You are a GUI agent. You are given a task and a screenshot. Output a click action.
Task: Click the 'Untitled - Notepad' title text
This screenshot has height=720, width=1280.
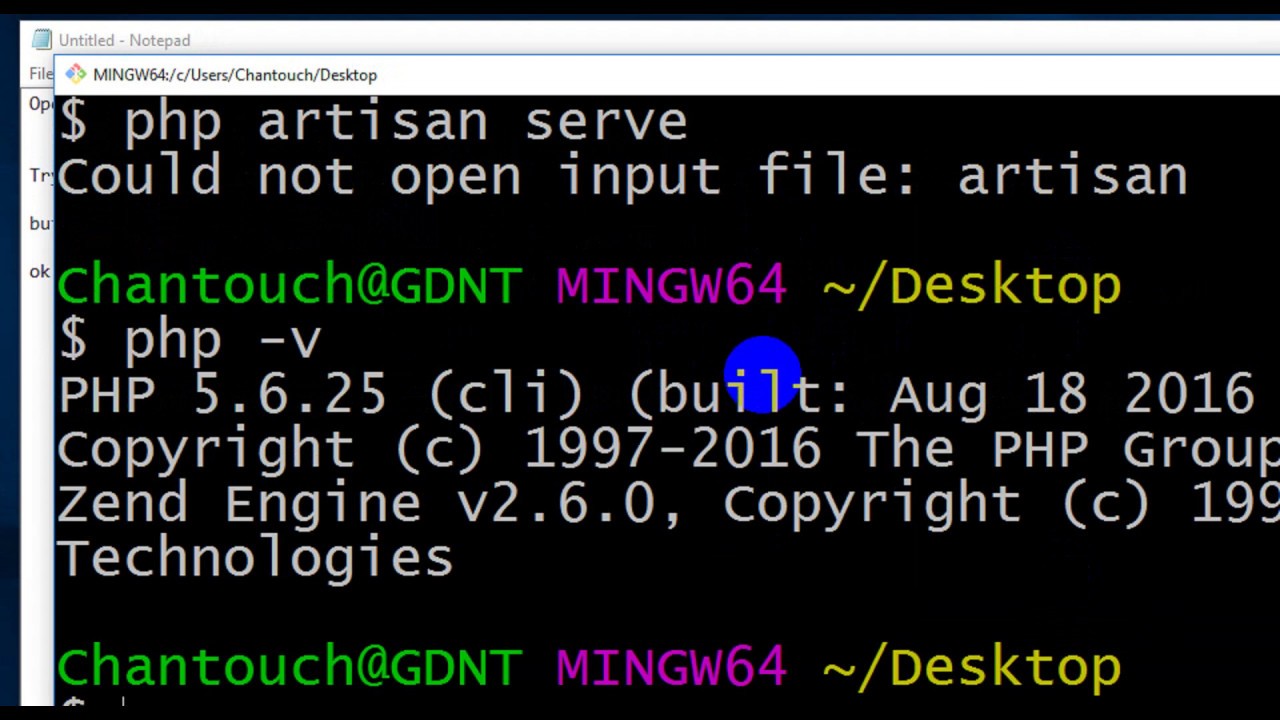(x=124, y=40)
